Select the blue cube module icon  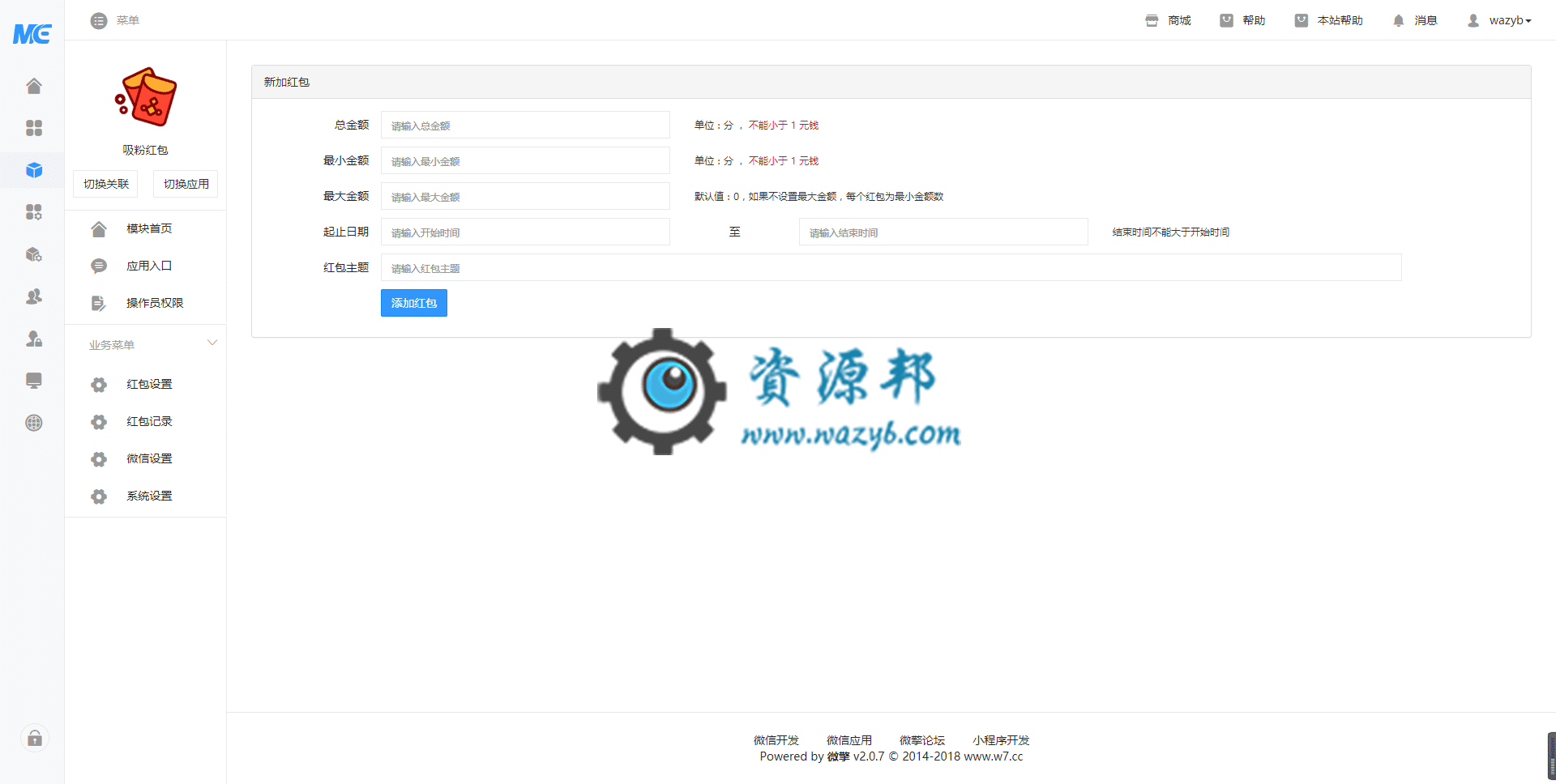pyautogui.click(x=34, y=170)
